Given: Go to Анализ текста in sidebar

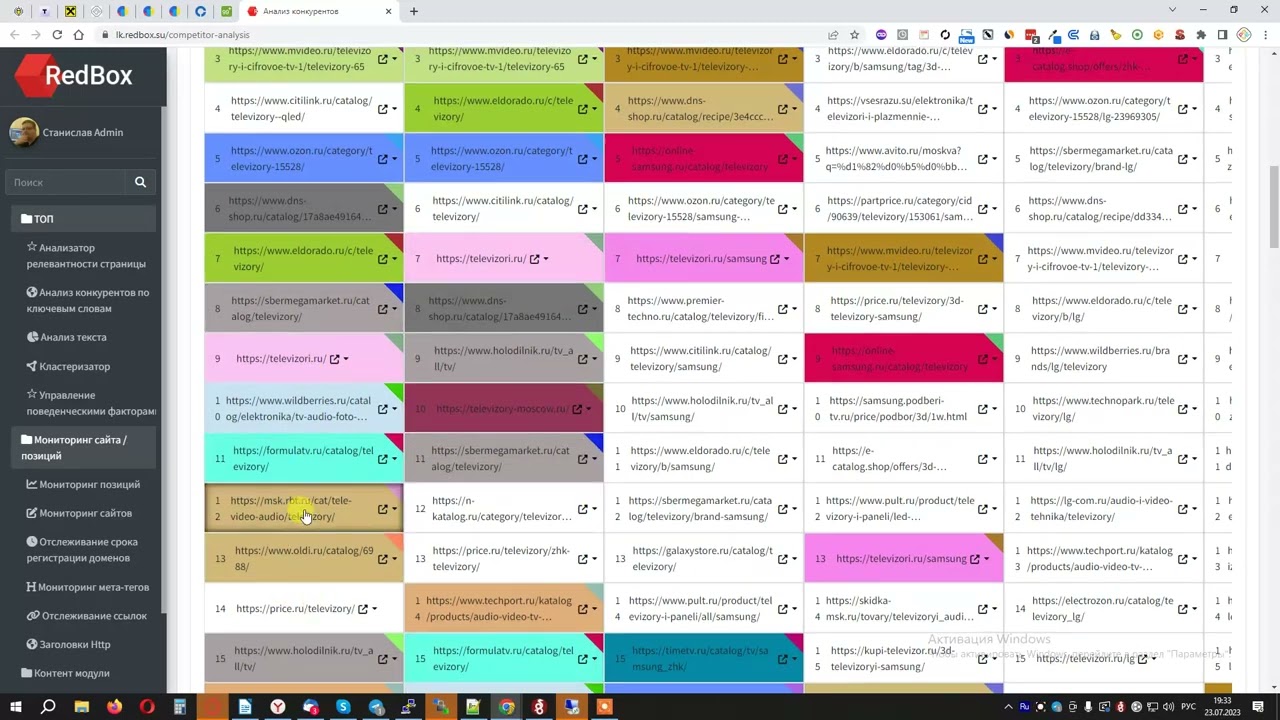Looking at the screenshot, I should coord(66,338).
